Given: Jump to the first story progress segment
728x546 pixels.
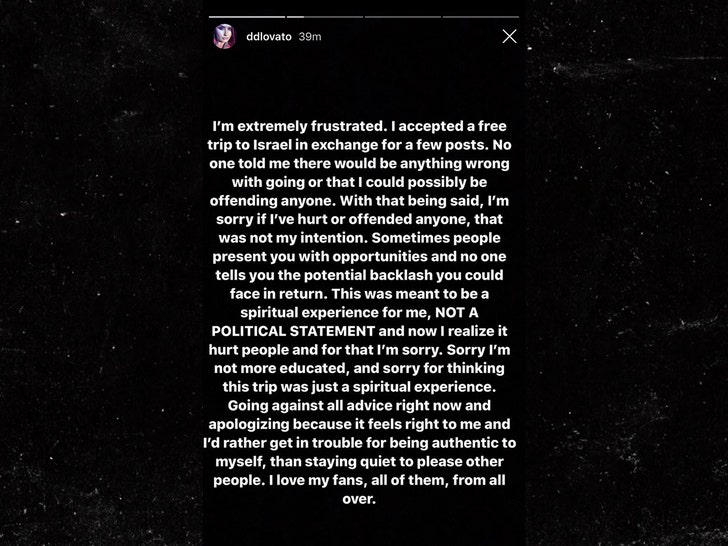Looking at the screenshot, I should (247, 17).
